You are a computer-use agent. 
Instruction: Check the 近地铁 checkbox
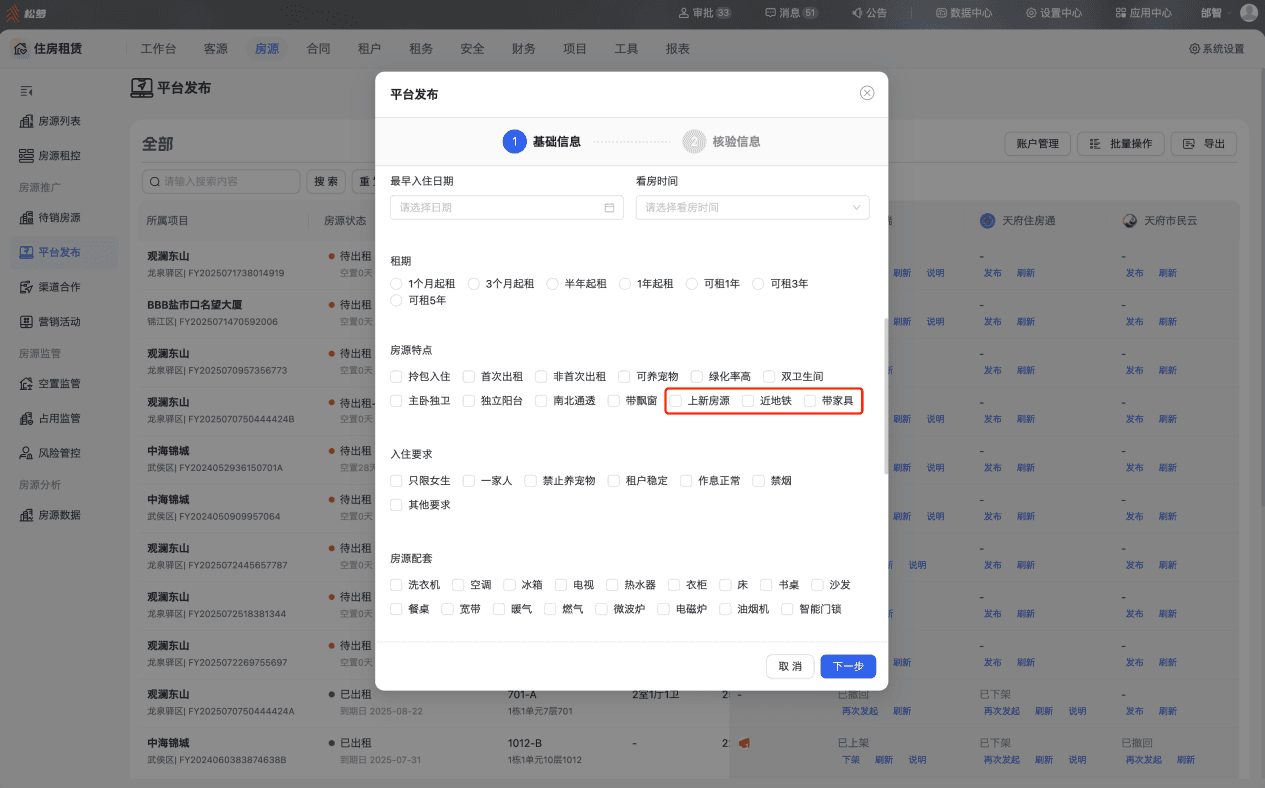748,401
